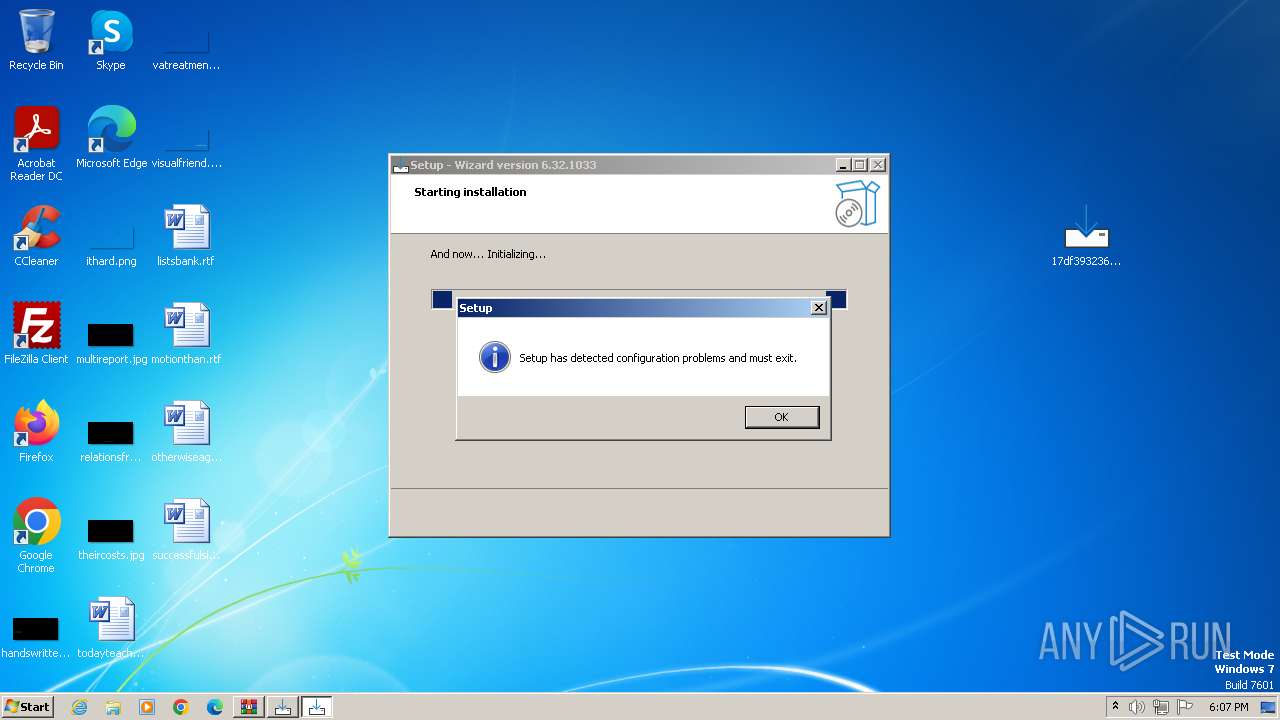
Task: Launch Chrome from taskbar
Action: 181,707
